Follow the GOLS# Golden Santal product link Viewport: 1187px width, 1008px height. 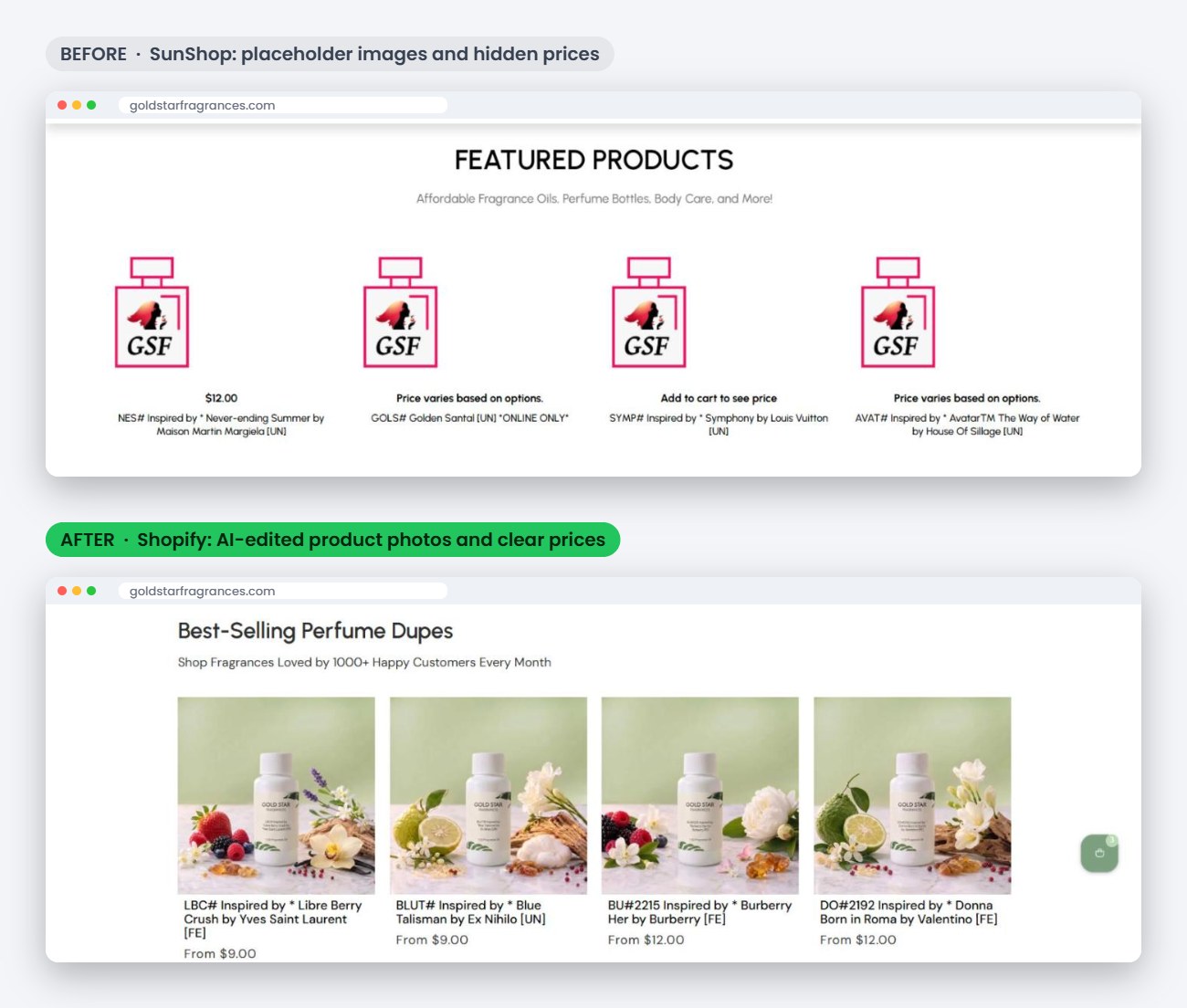469,418
